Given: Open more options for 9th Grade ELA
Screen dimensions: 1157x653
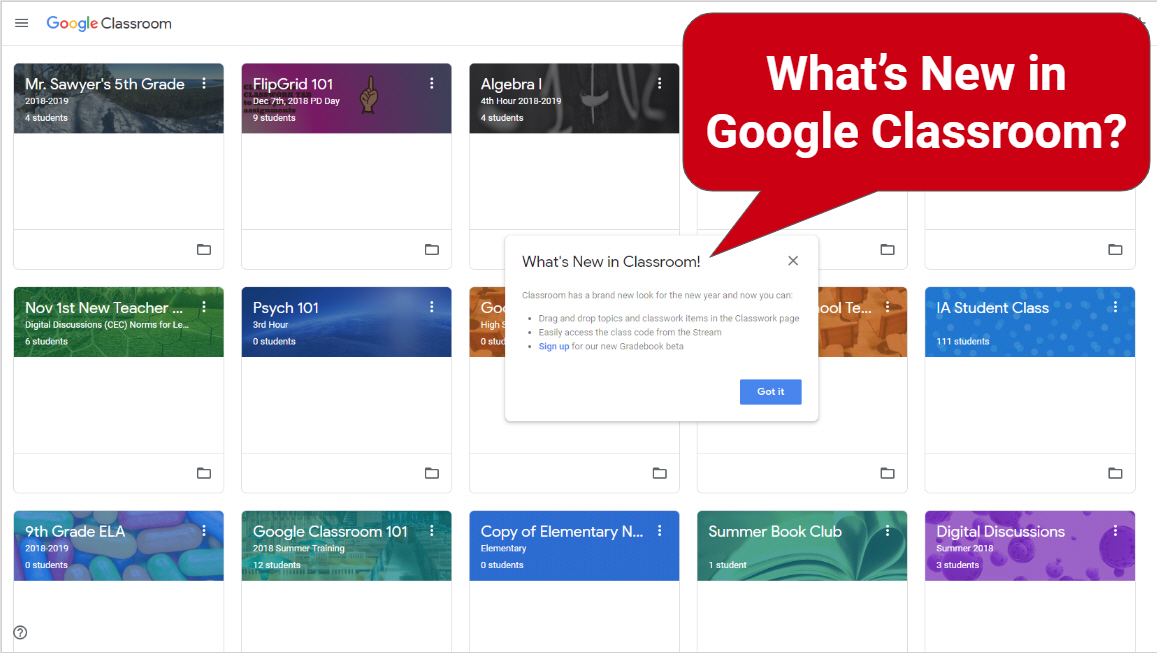Looking at the screenshot, I should coord(204,531).
